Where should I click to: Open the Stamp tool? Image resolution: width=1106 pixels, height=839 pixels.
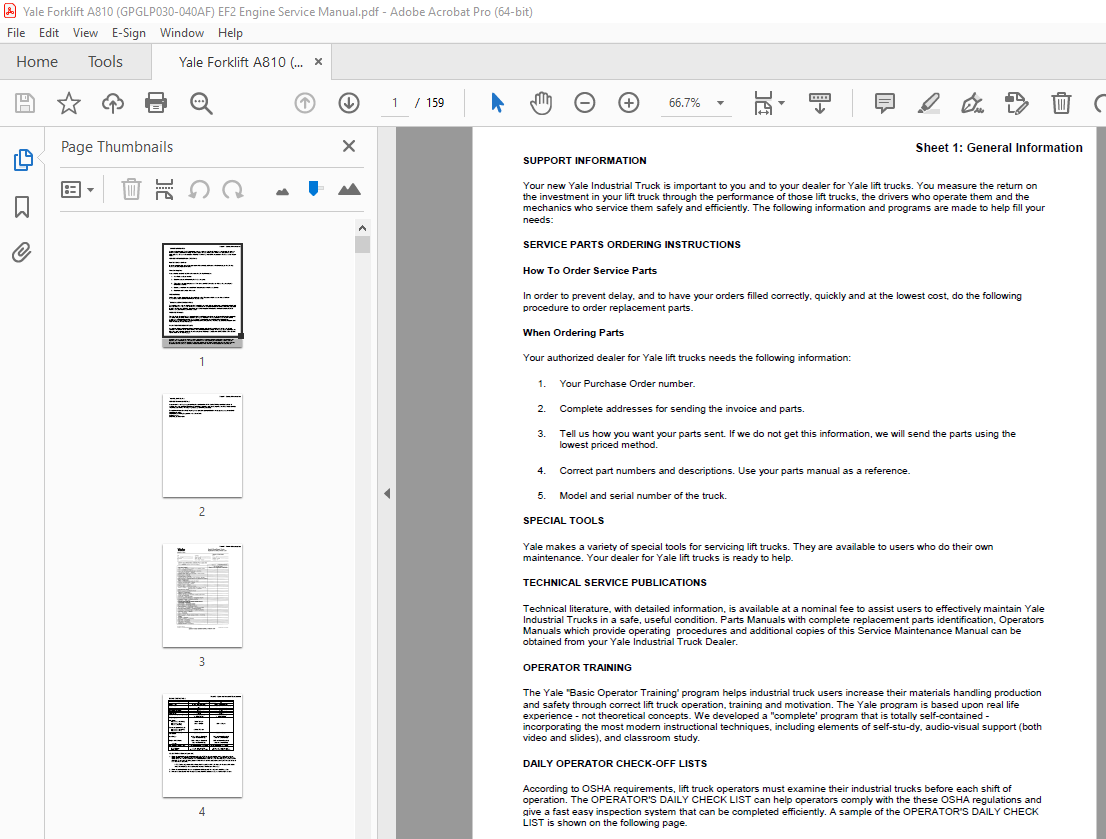1016,103
